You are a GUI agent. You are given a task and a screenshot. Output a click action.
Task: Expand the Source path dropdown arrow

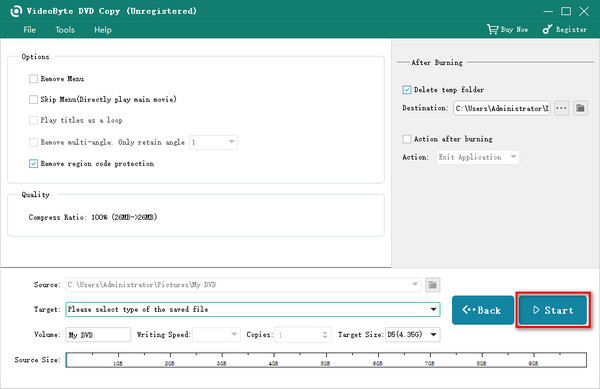415,285
